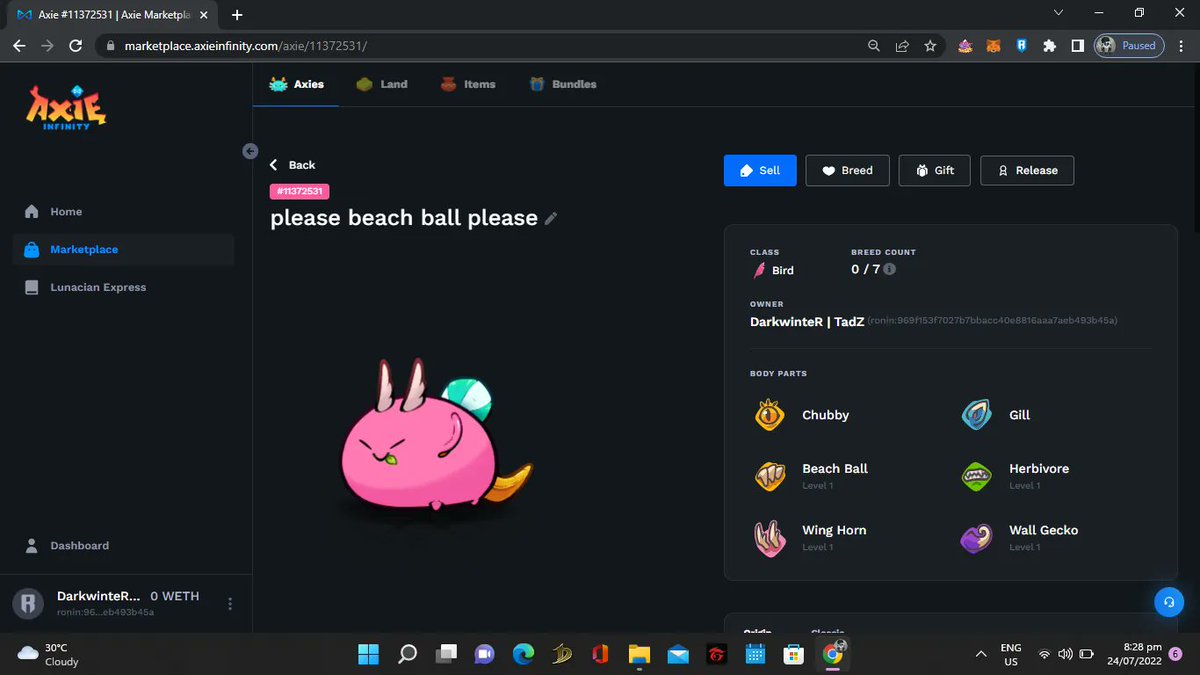The width and height of the screenshot is (1200, 675).
Task: Click the DarkwinteR account avatar at bottom
Action: click(28, 603)
